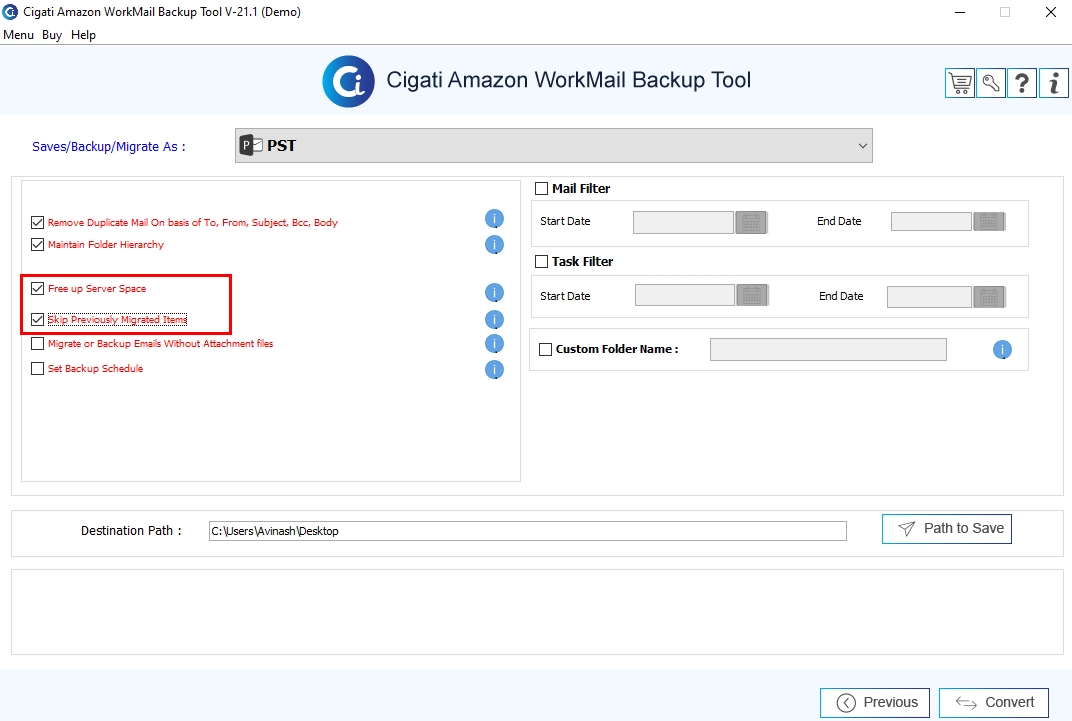This screenshot has height=721, width=1072.
Task: Show info for Set Backup Schedule
Action: pyautogui.click(x=494, y=370)
